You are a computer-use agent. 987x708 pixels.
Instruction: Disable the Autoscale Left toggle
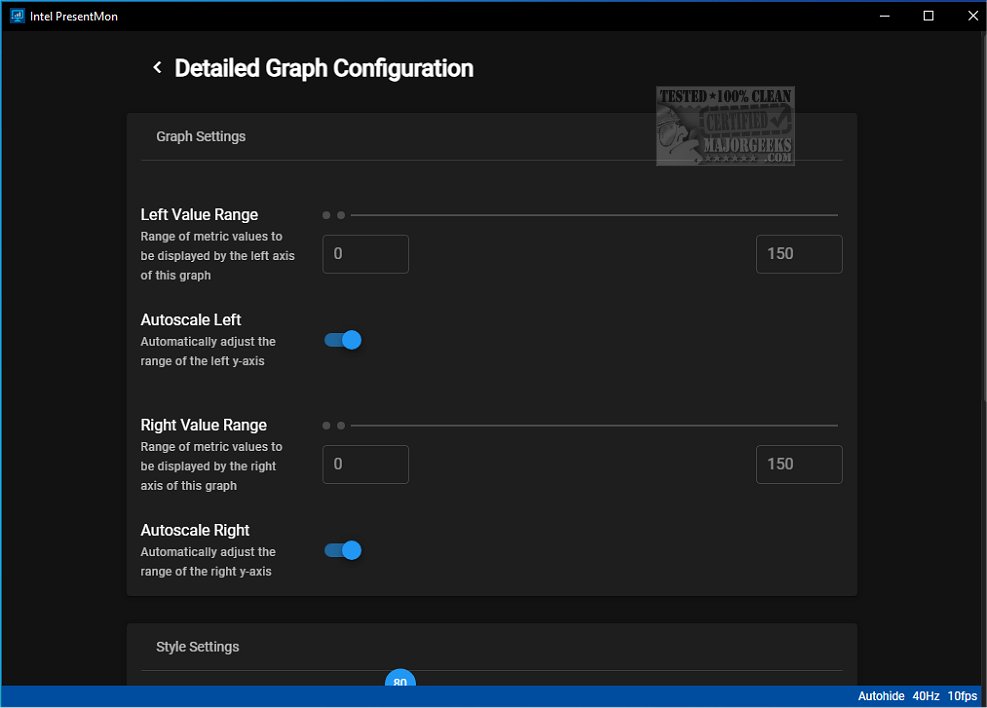coord(343,340)
